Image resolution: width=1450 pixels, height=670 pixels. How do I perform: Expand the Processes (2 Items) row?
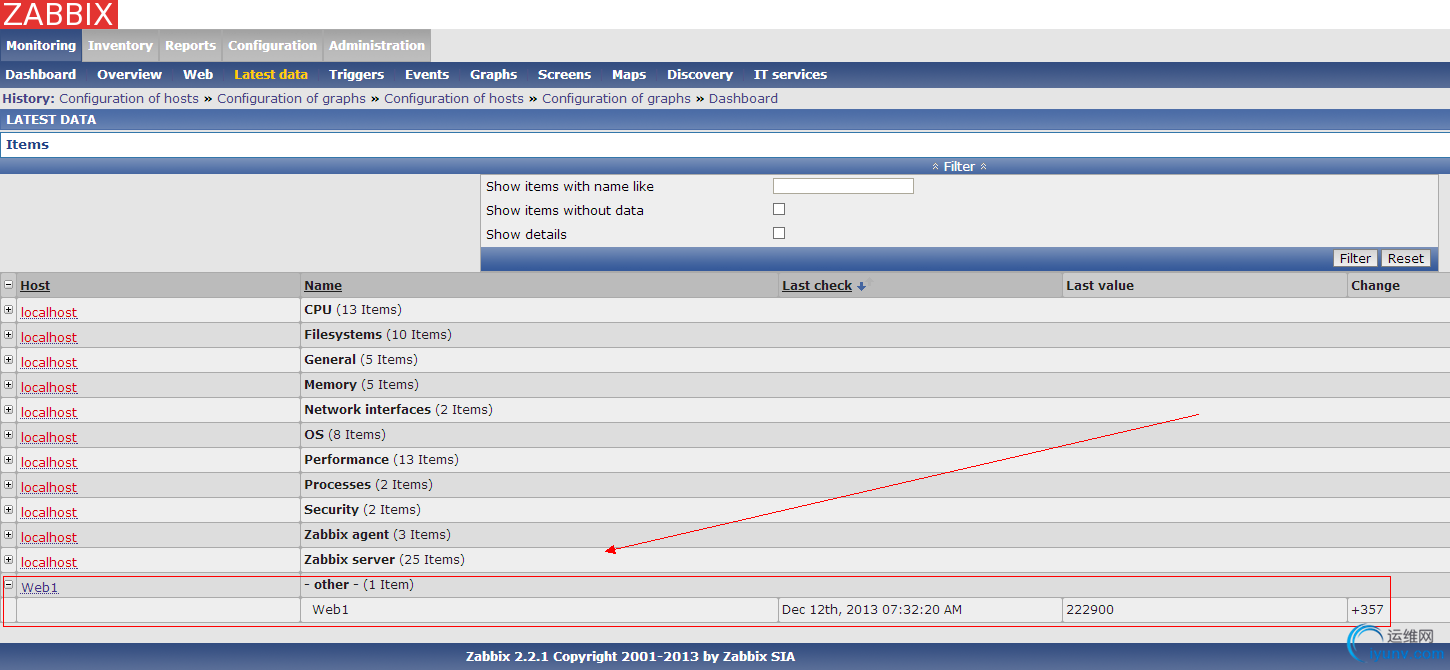click(x=9, y=485)
